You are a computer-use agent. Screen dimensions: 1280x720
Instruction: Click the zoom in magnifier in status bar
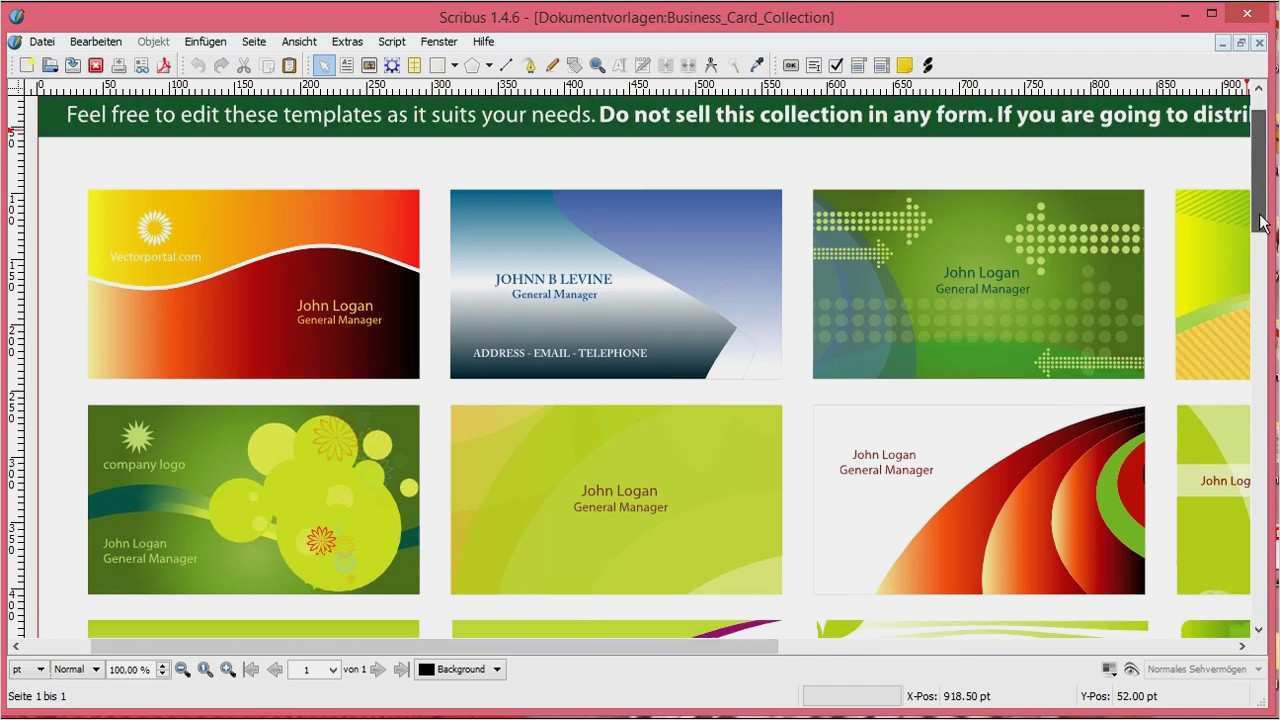coord(228,669)
